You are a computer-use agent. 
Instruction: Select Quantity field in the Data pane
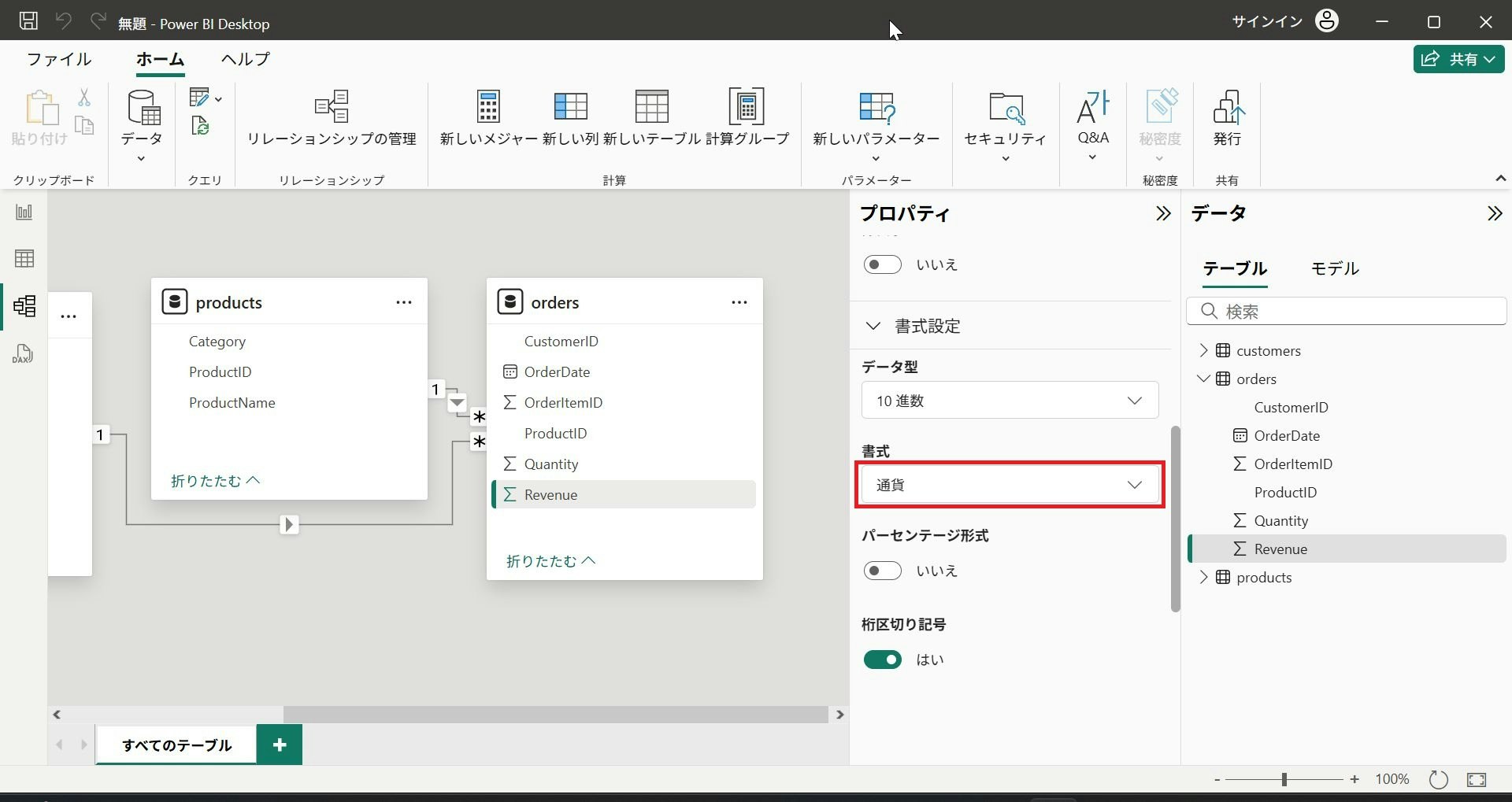pyautogui.click(x=1280, y=520)
